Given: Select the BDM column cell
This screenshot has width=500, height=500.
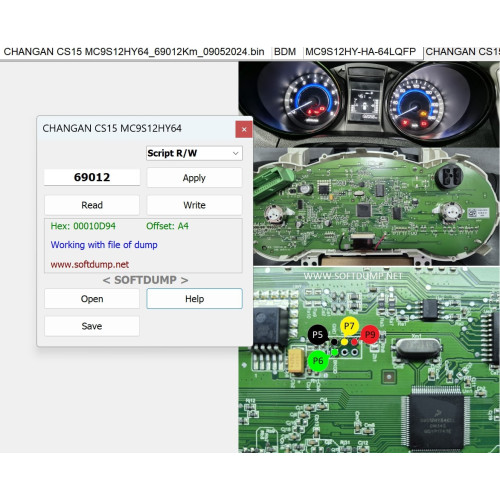Looking at the screenshot, I should tap(285, 52).
